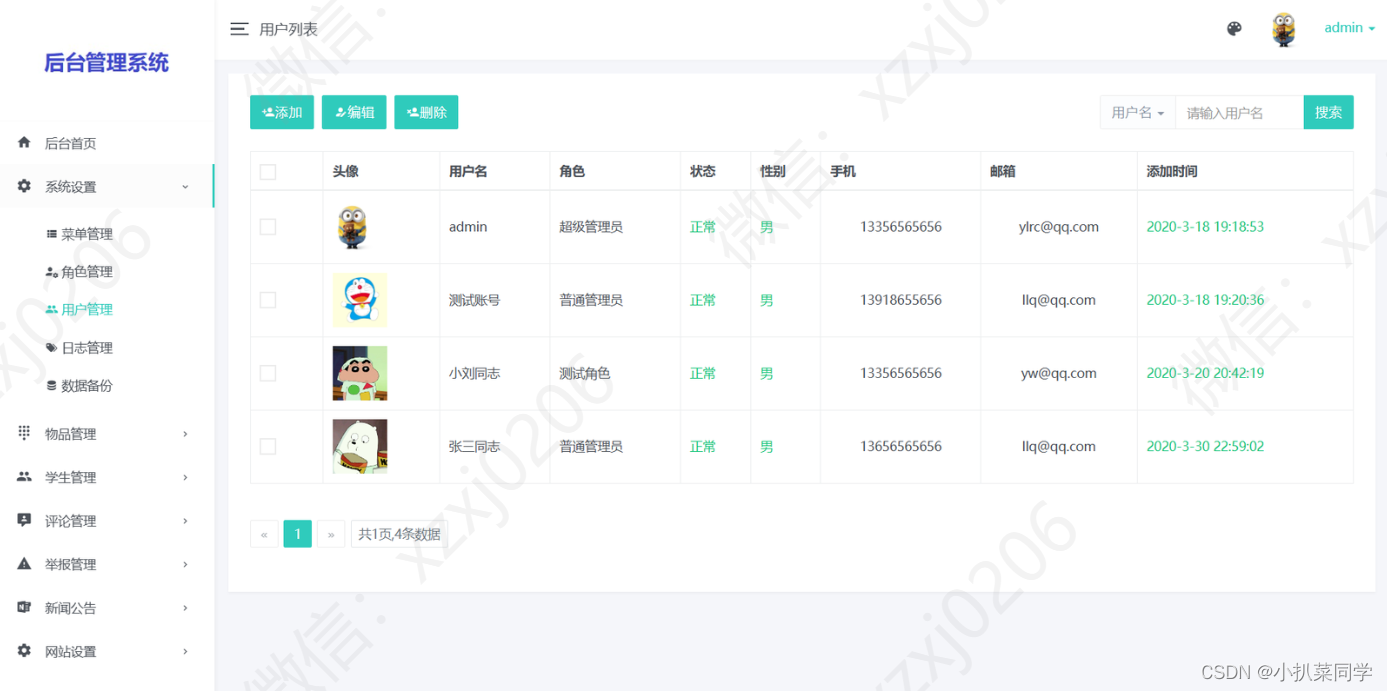Expand the 物品管理 chevron

click(x=185, y=434)
